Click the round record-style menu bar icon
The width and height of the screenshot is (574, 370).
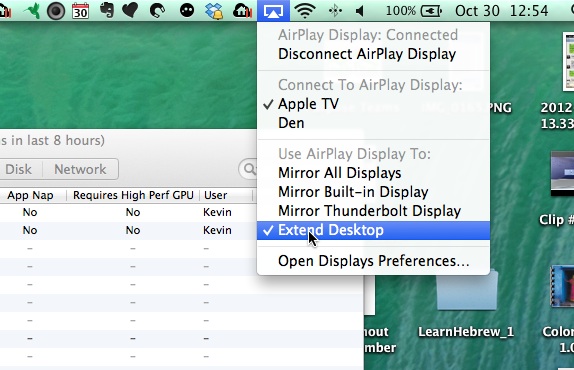coord(56,11)
